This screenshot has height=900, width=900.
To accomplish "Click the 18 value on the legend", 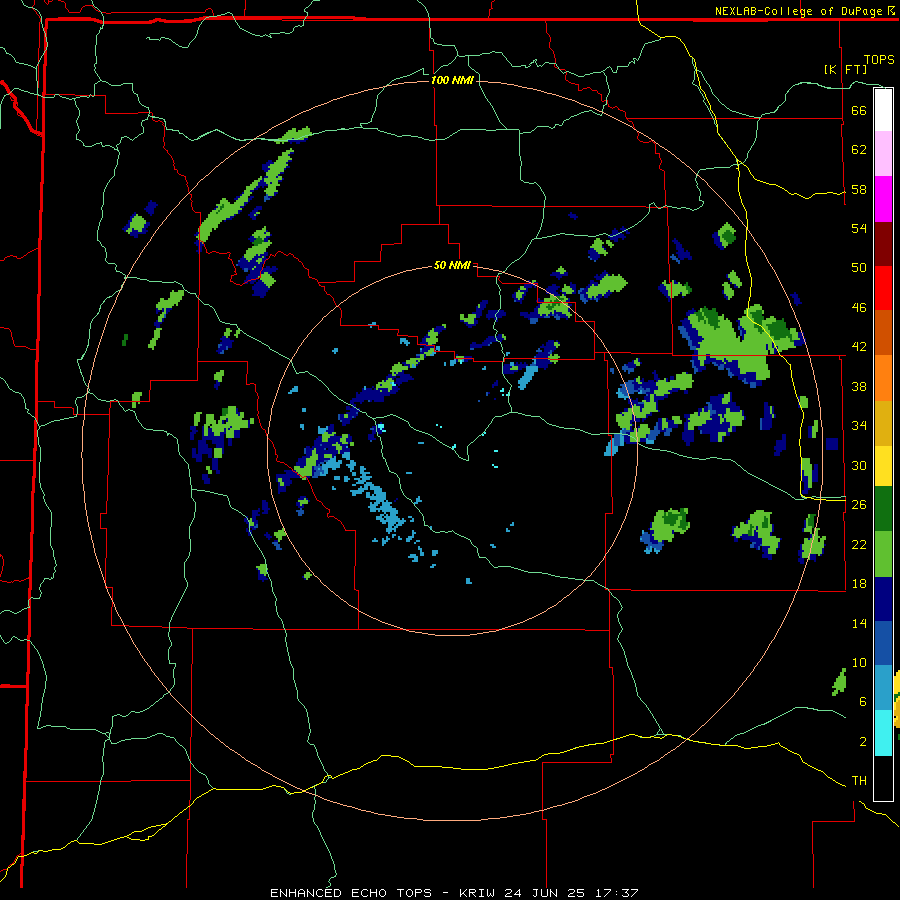I will click(x=859, y=584).
